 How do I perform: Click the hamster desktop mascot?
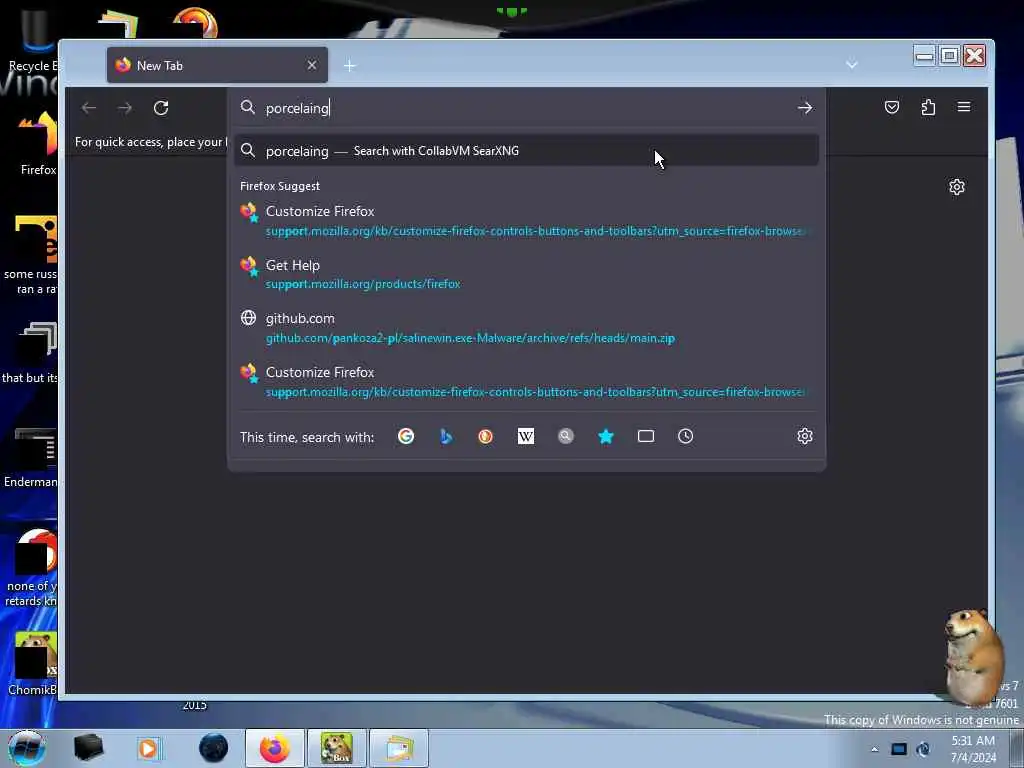(973, 655)
